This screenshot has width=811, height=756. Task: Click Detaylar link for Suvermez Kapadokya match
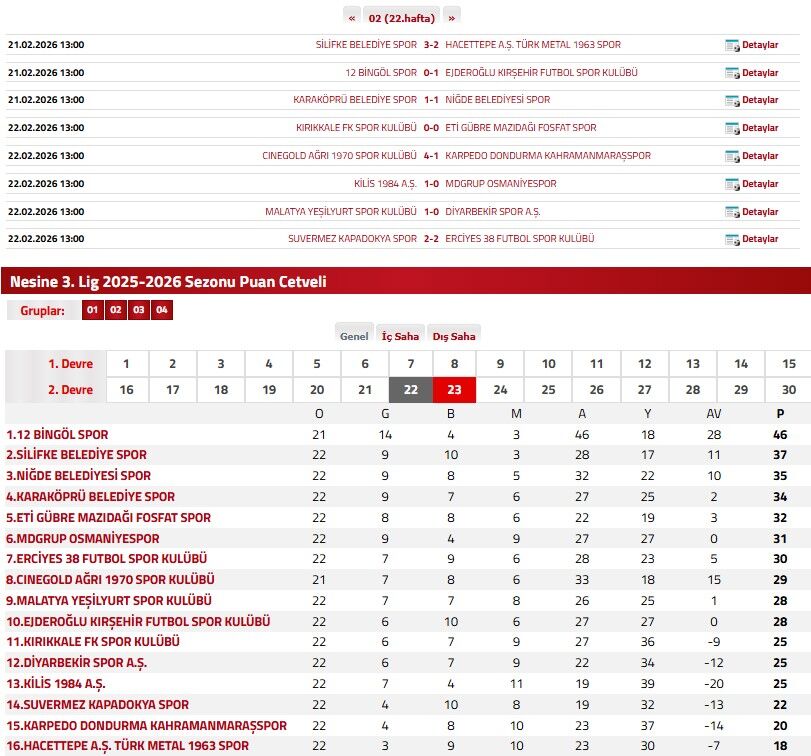[x=760, y=239]
